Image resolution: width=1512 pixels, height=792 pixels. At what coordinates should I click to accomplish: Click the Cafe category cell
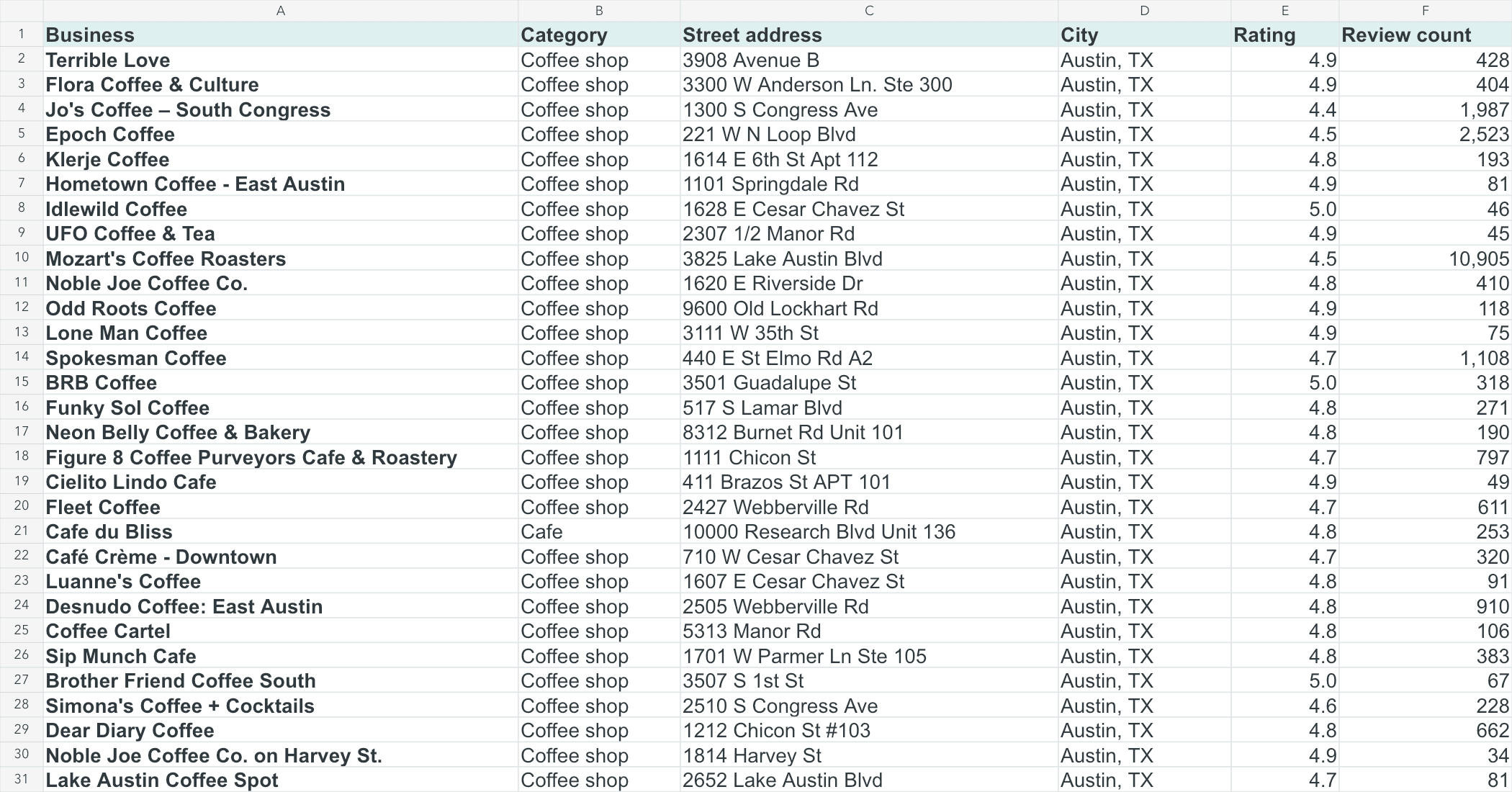tap(599, 531)
